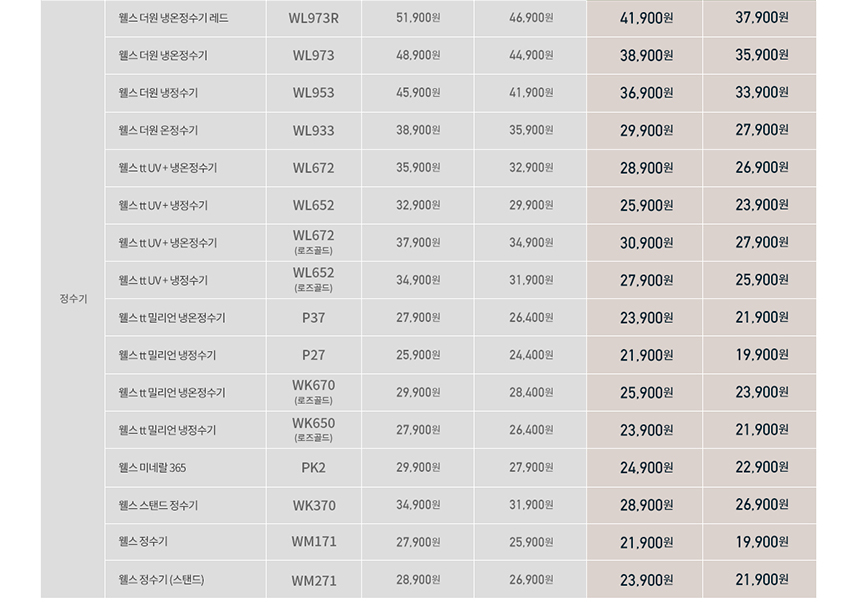Screen dimensions: 860x602
Task: Click model code WM171
Action: (x=314, y=542)
